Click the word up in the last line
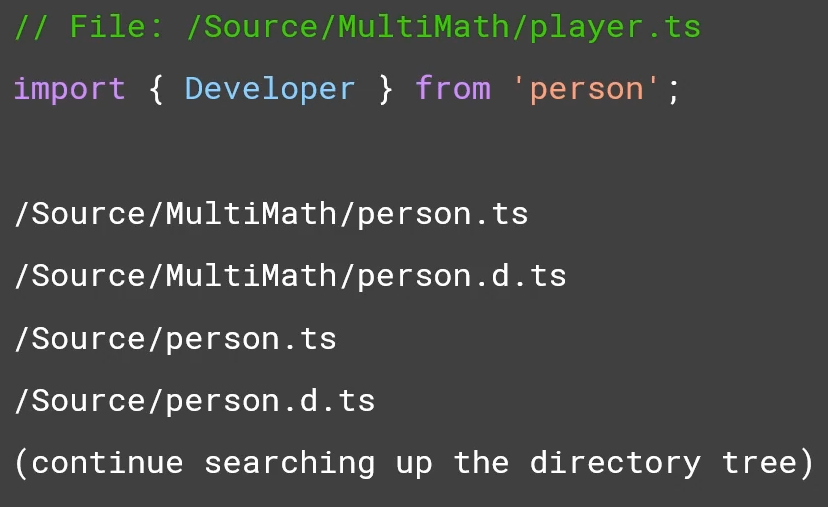The height and width of the screenshot is (507, 828). (x=414, y=465)
